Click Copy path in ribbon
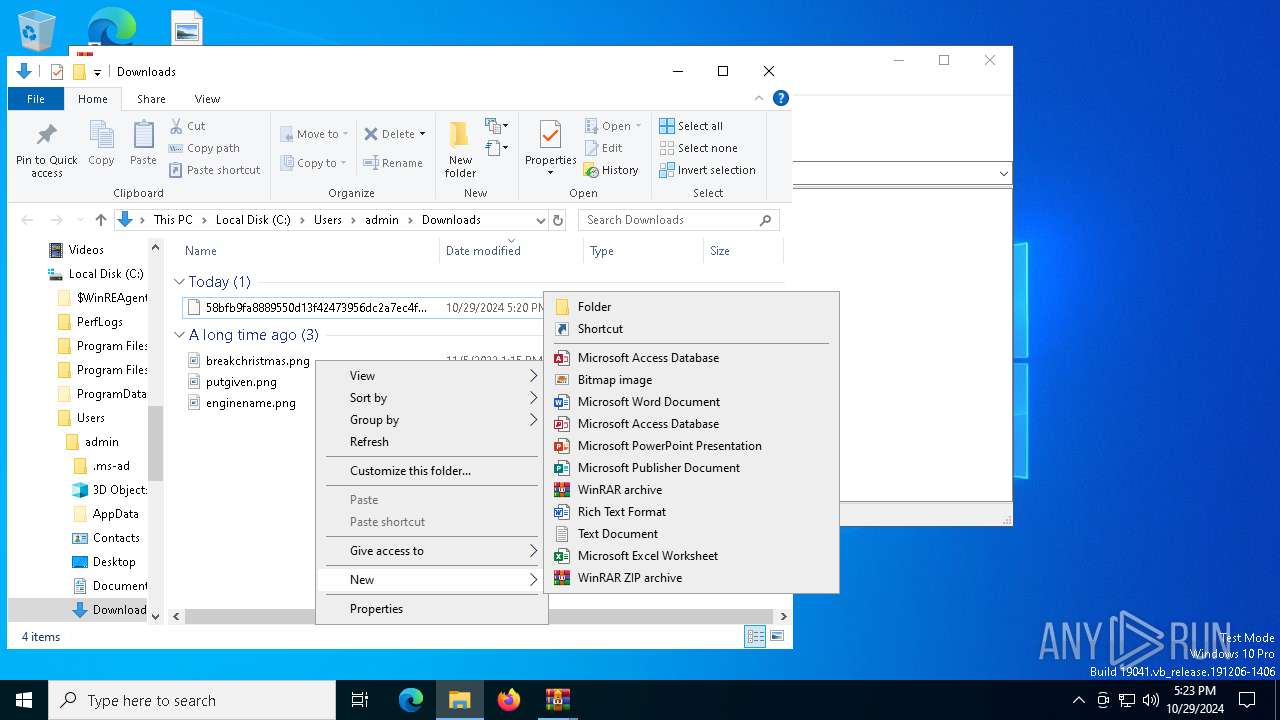The image size is (1280, 720). [x=204, y=148]
